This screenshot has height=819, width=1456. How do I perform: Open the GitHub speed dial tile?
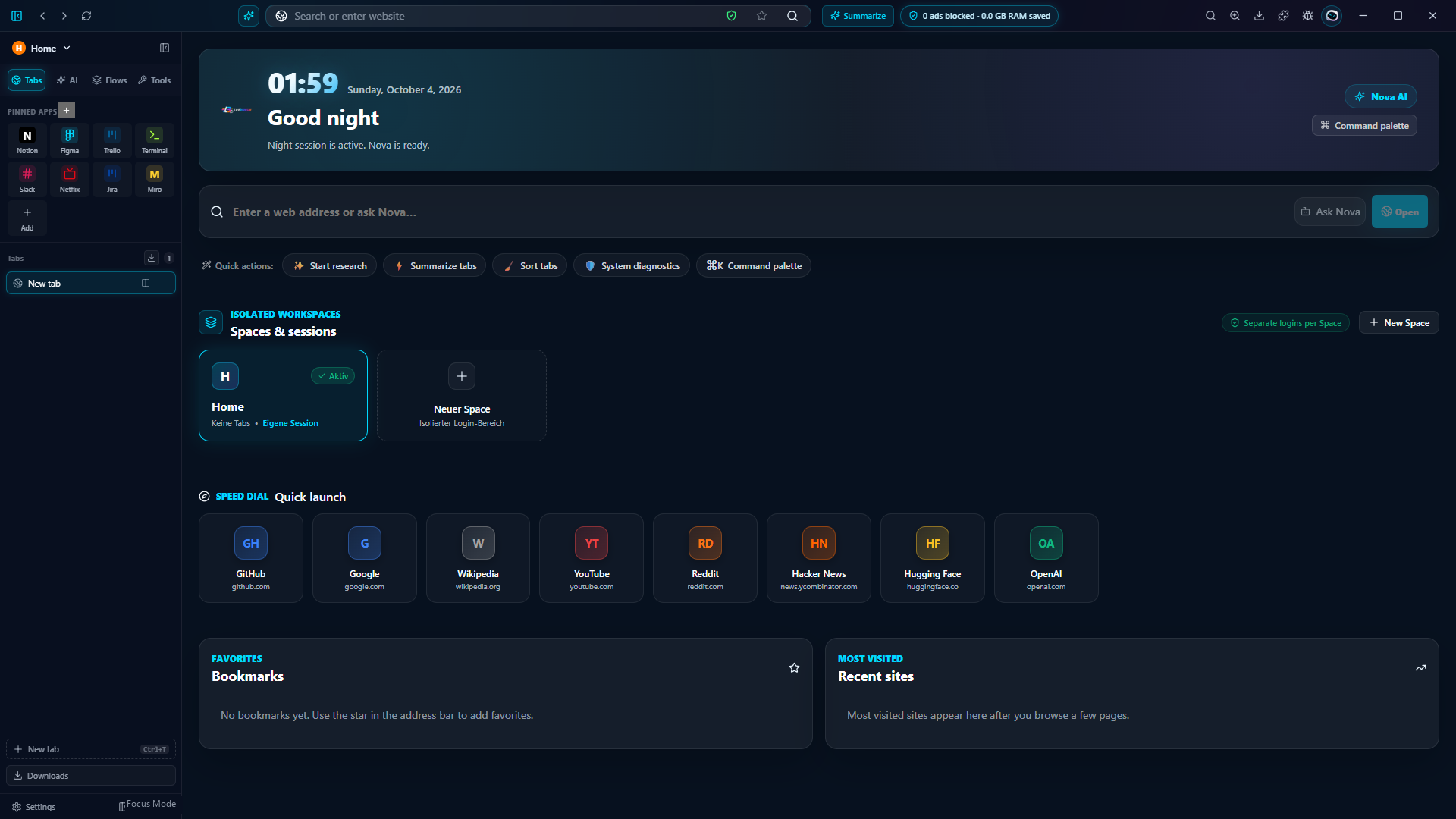[x=251, y=558]
